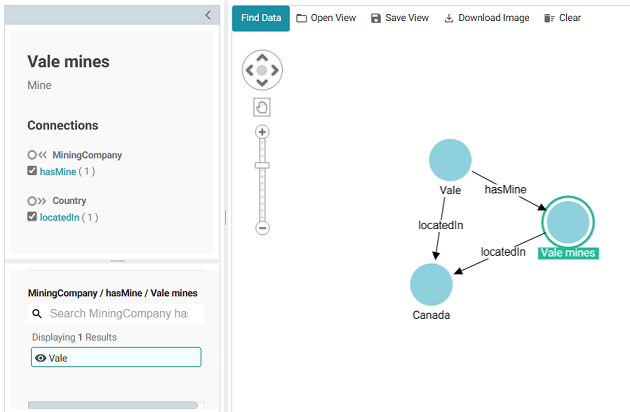This screenshot has width=630, height=412.
Task: Click the pan down arrow
Action: pos(262,84)
